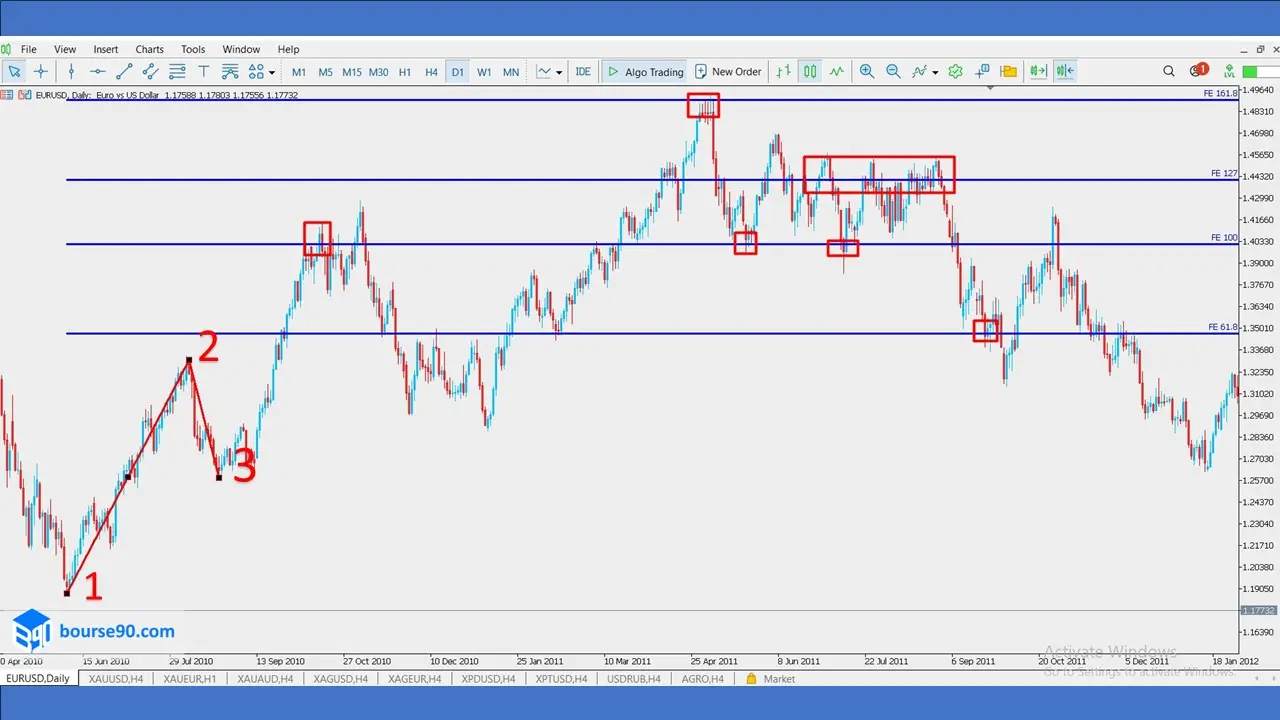The height and width of the screenshot is (720, 1280).
Task: Open the chart type dropdown arrow
Action: 559,72
